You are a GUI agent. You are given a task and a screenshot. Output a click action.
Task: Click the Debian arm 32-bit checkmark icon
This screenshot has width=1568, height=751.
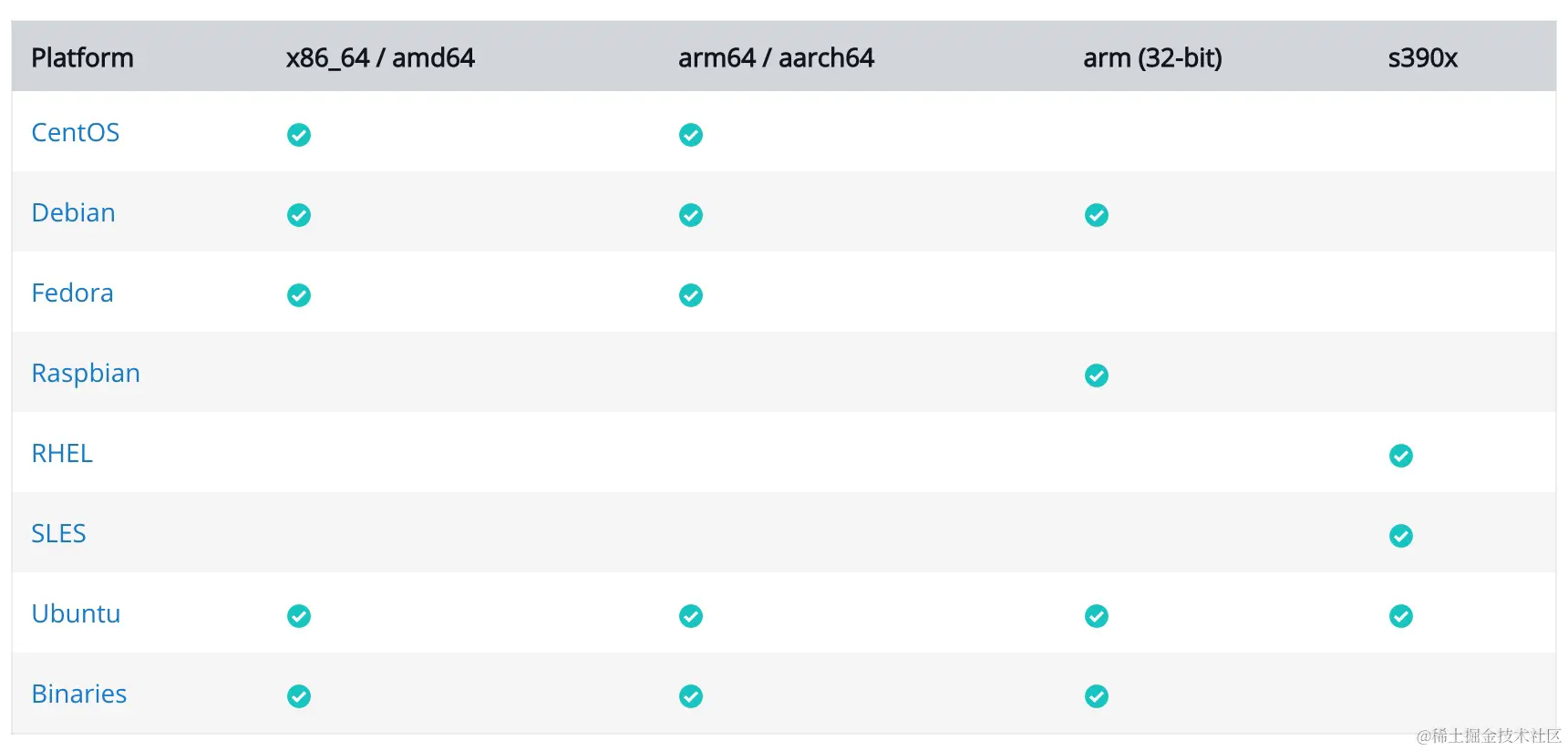pos(1097,215)
